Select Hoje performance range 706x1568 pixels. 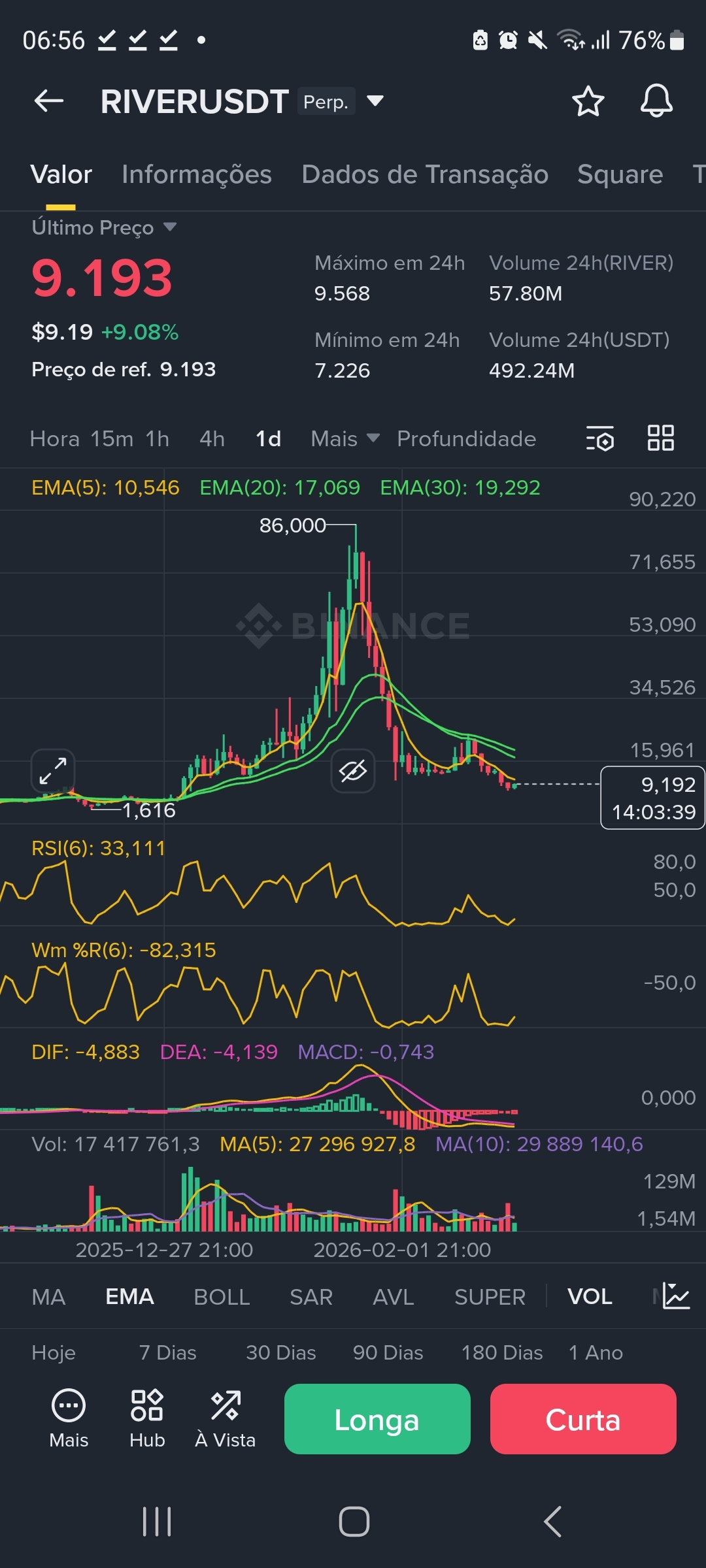click(x=54, y=1352)
